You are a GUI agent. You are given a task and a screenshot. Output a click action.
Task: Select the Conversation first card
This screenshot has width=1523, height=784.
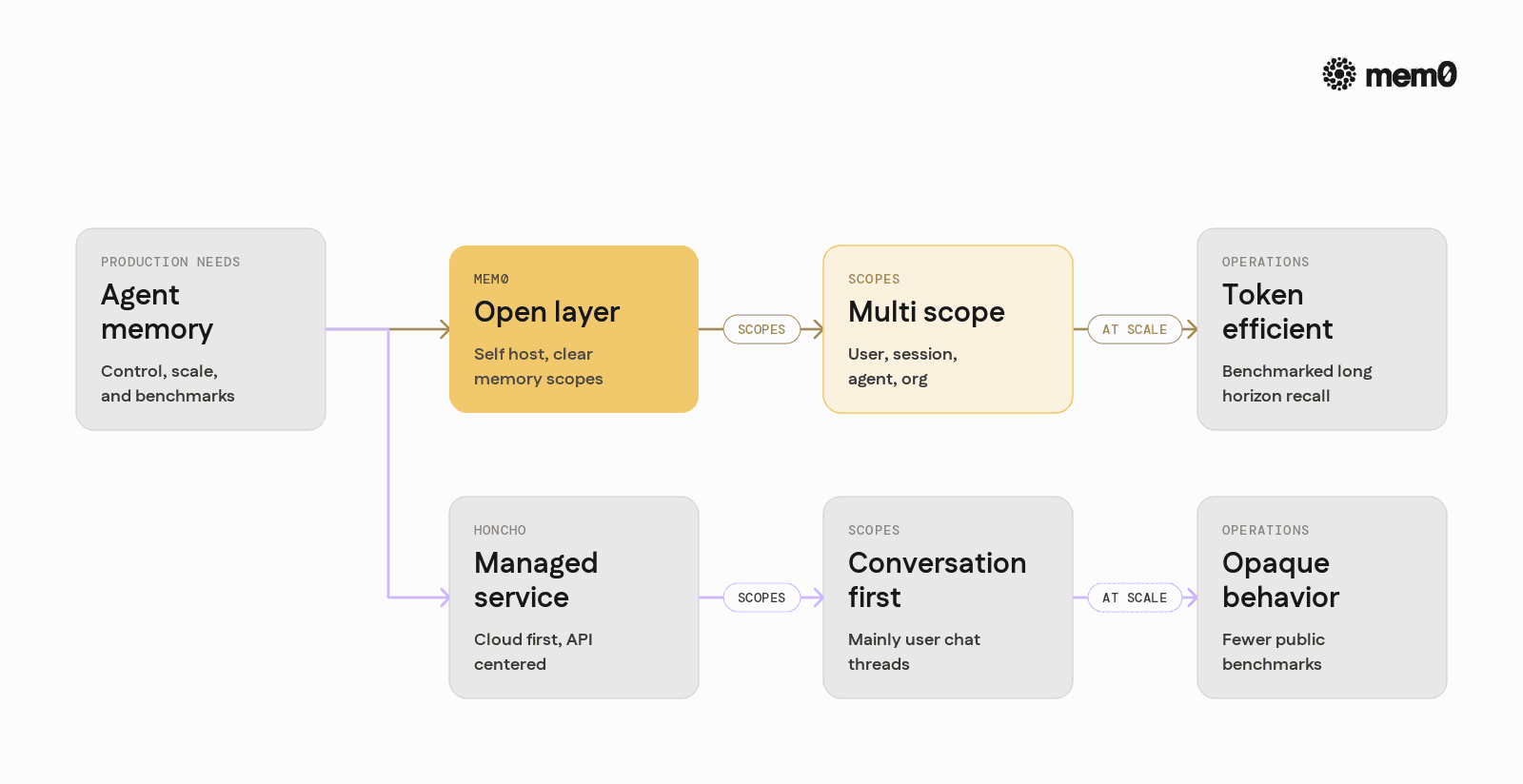pyautogui.click(x=948, y=598)
